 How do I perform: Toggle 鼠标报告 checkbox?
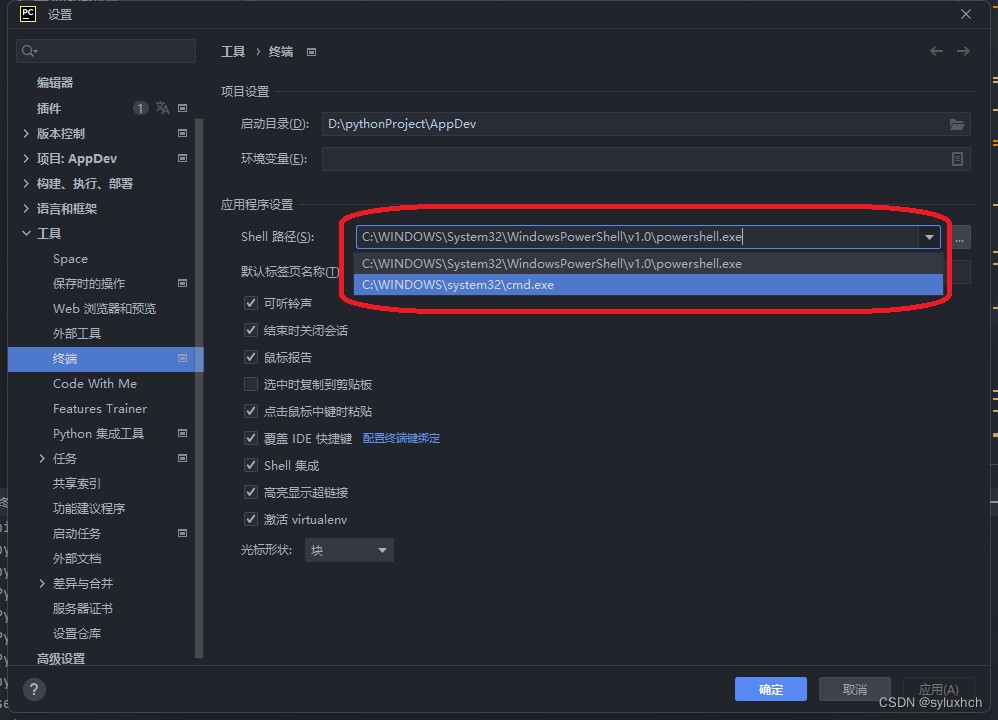click(251, 357)
